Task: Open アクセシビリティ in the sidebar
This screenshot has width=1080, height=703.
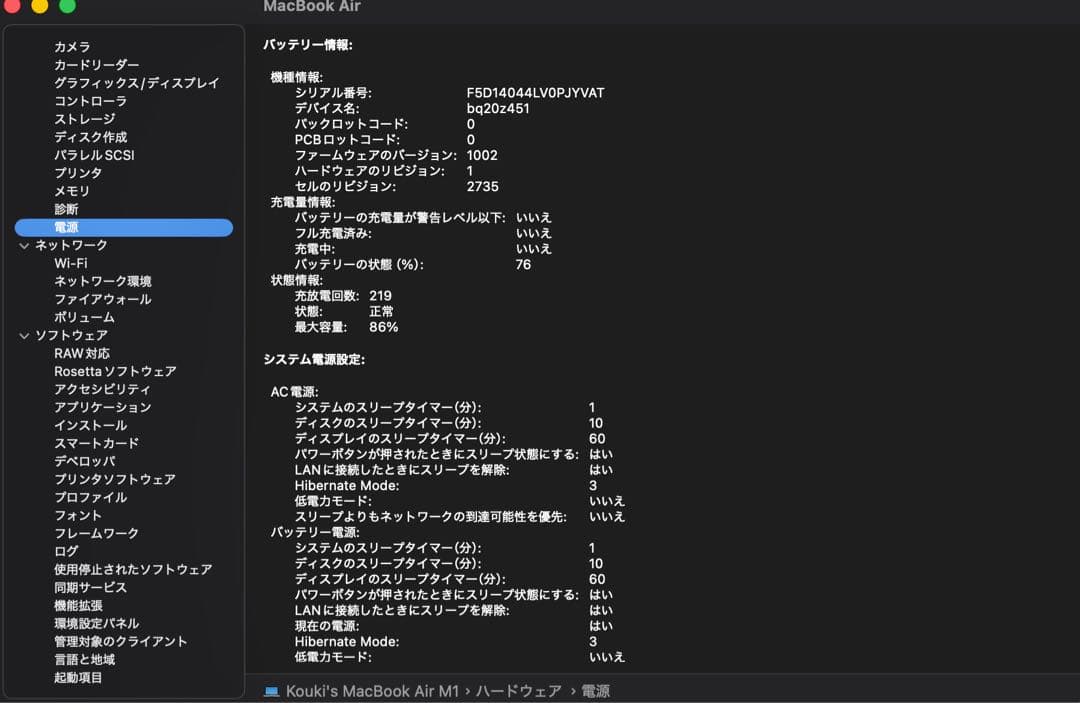Action: [102, 389]
